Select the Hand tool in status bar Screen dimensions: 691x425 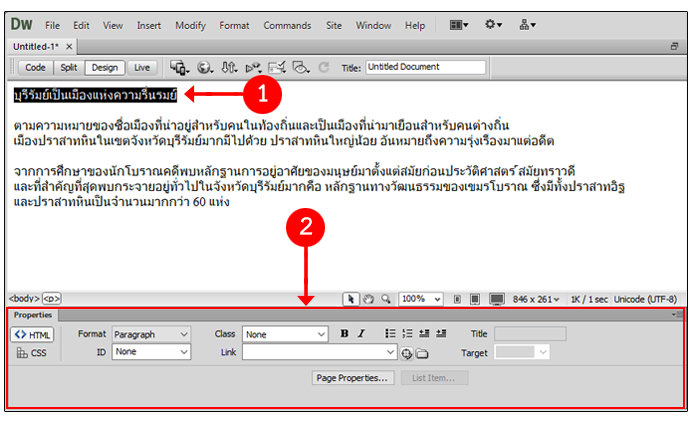[x=367, y=298]
